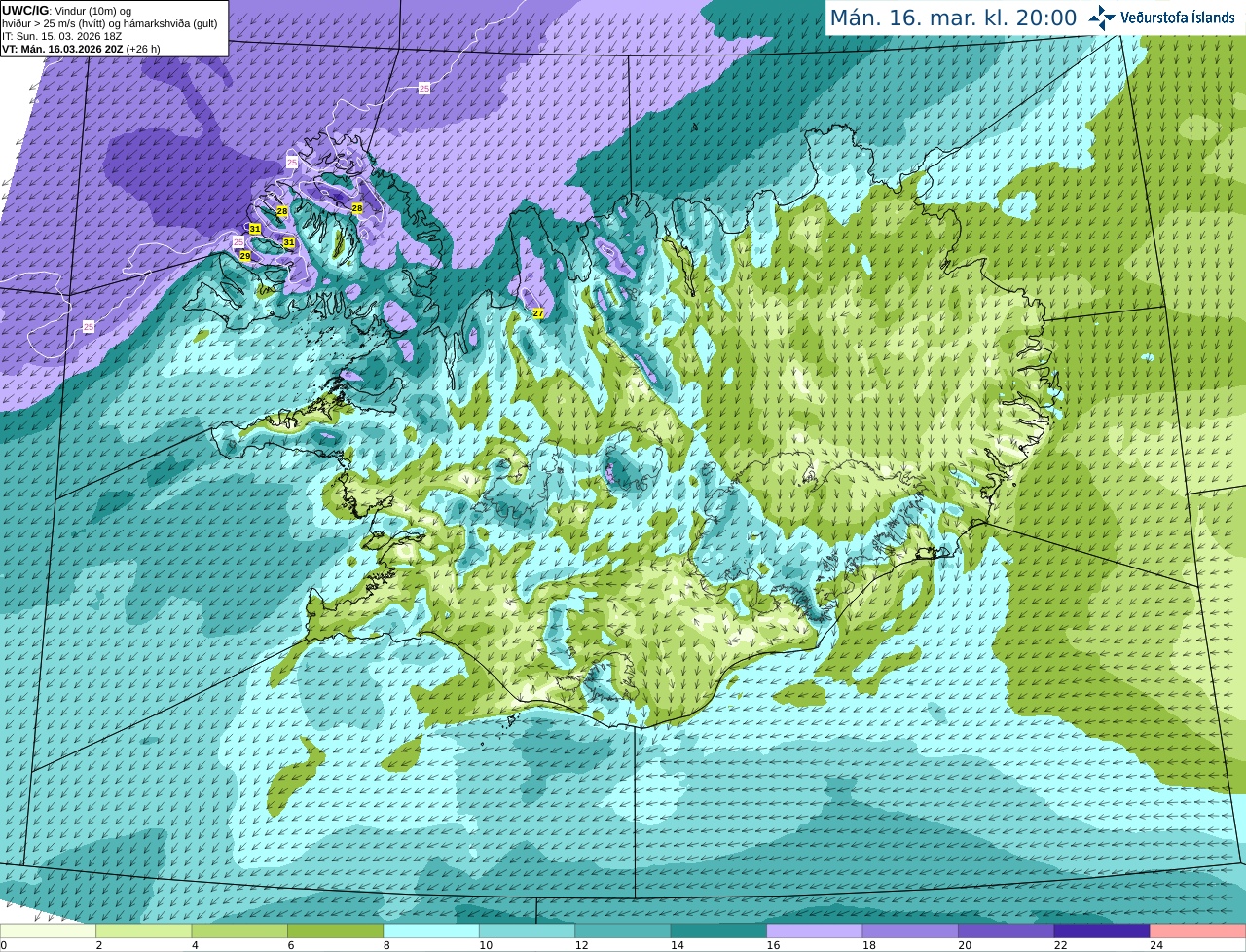Click the Veðurstofa Íslands logo icon
The width and height of the screenshot is (1246, 952).
tap(1101, 18)
